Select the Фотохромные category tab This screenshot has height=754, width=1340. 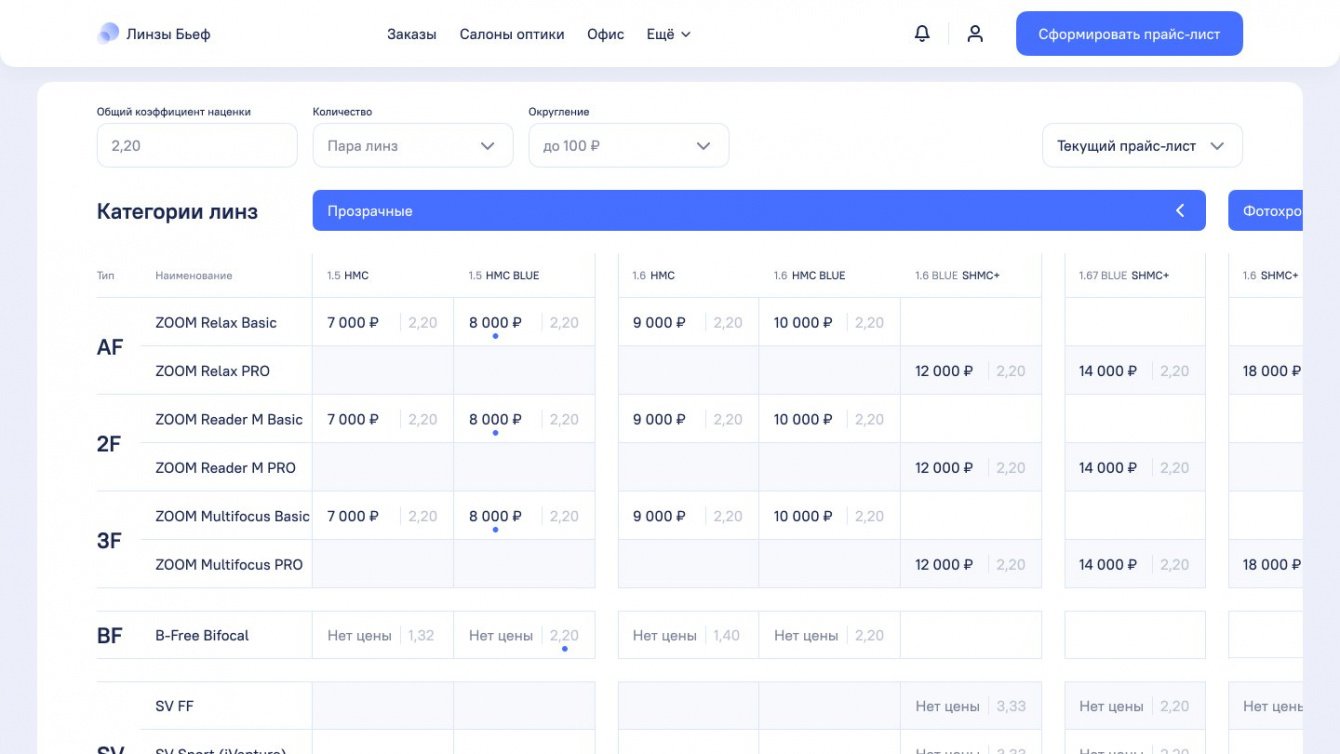(1270, 211)
